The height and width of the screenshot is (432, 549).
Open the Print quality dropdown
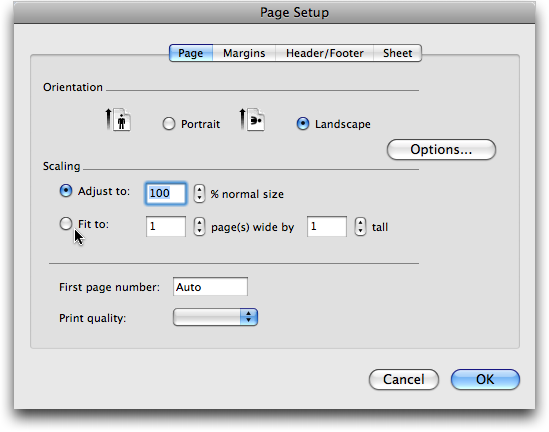click(215, 317)
